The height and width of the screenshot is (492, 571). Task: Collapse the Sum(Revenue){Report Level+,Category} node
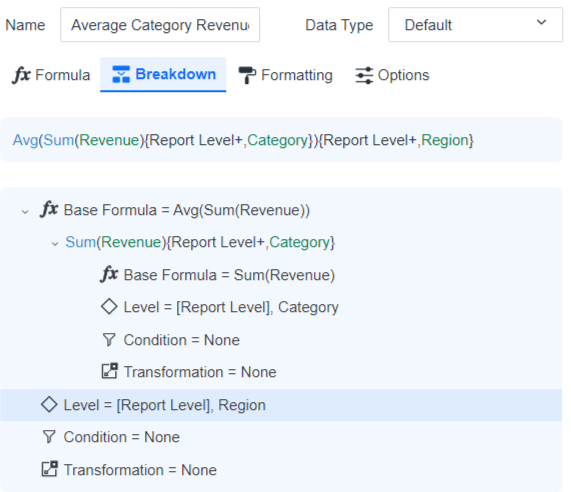pos(55,244)
